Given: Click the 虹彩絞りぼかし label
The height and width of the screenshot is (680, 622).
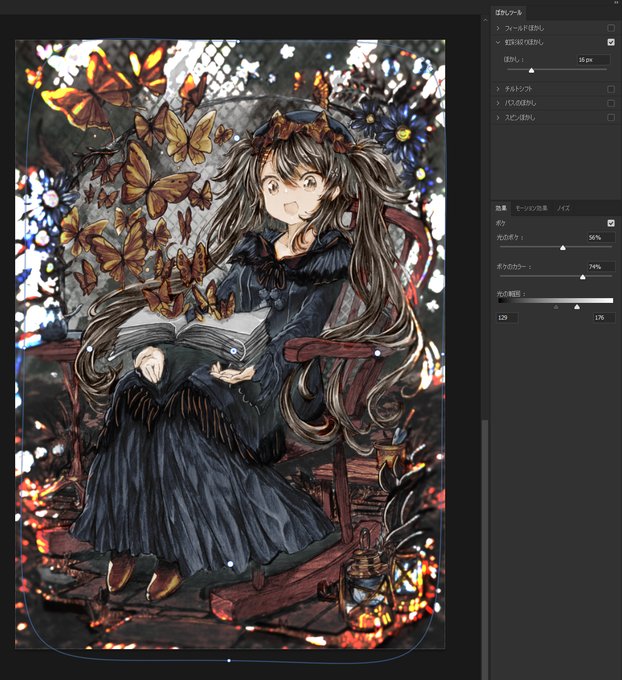Looking at the screenshot, I should [524, 42].
